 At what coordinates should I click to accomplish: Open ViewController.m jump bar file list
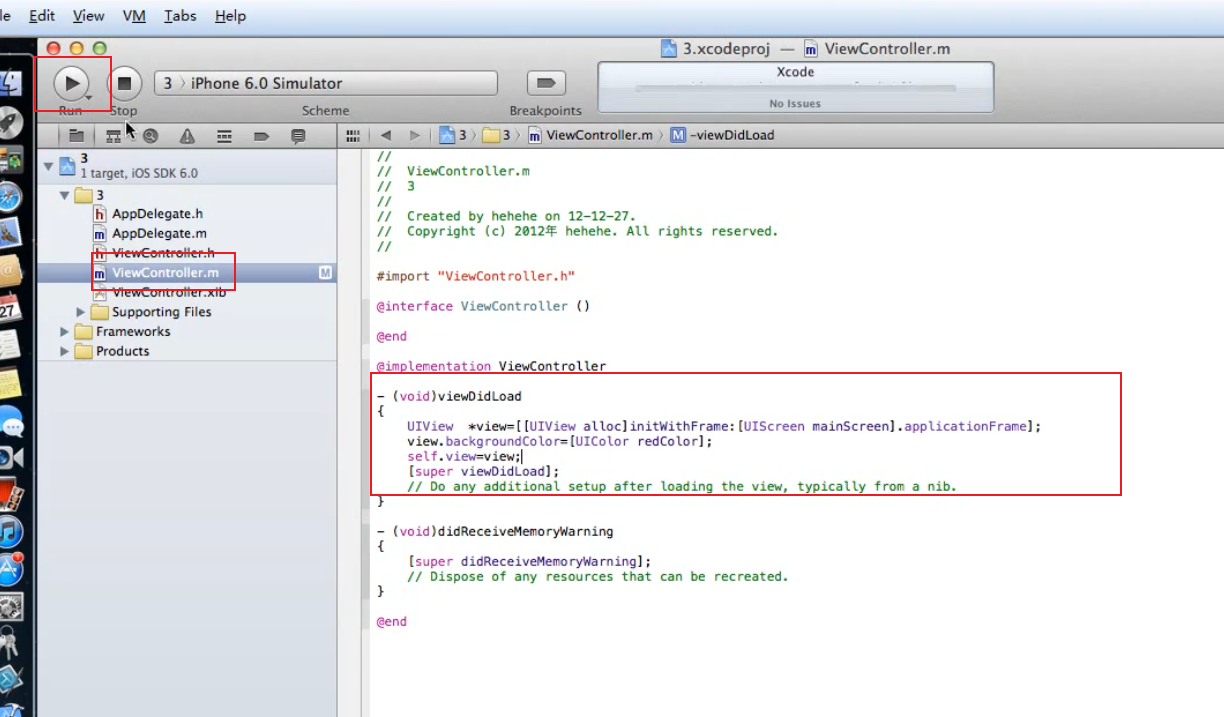pos(590,135)
